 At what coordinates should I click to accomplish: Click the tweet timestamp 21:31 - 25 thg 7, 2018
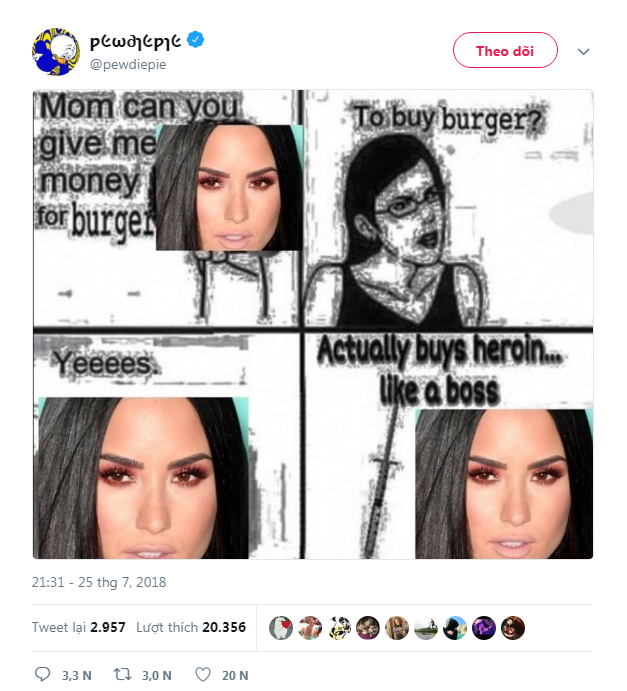[99, 582]
